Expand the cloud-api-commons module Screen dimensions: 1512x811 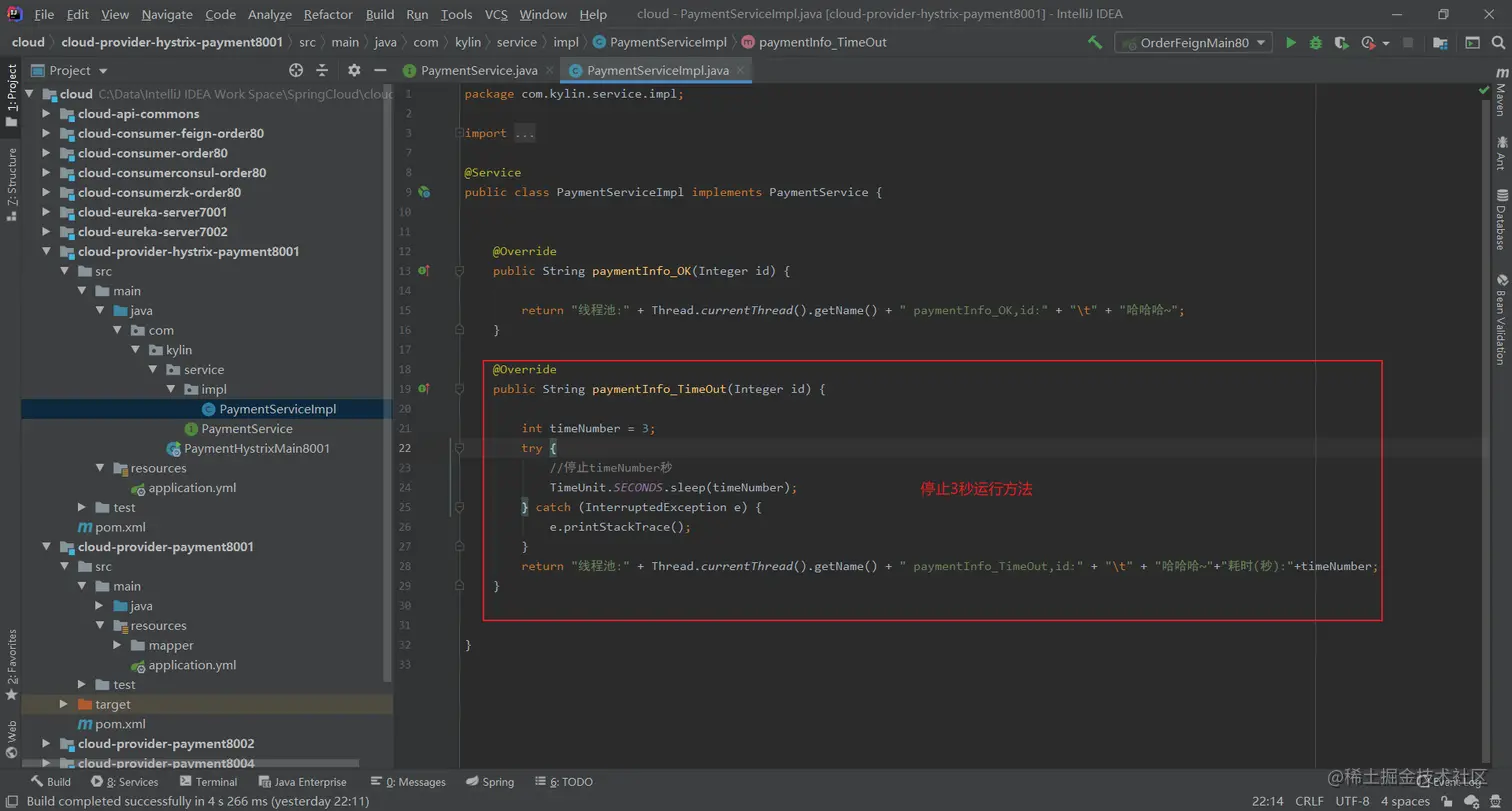tap(46, 114)
